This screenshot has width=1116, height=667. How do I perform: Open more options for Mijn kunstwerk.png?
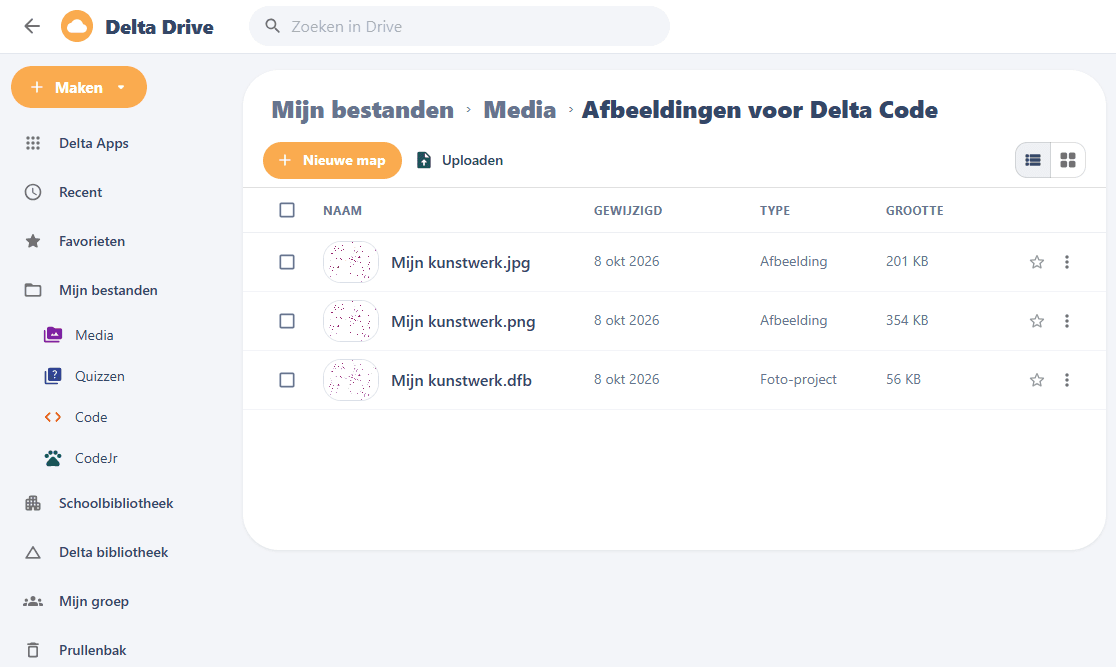[x=1067, y=321]
